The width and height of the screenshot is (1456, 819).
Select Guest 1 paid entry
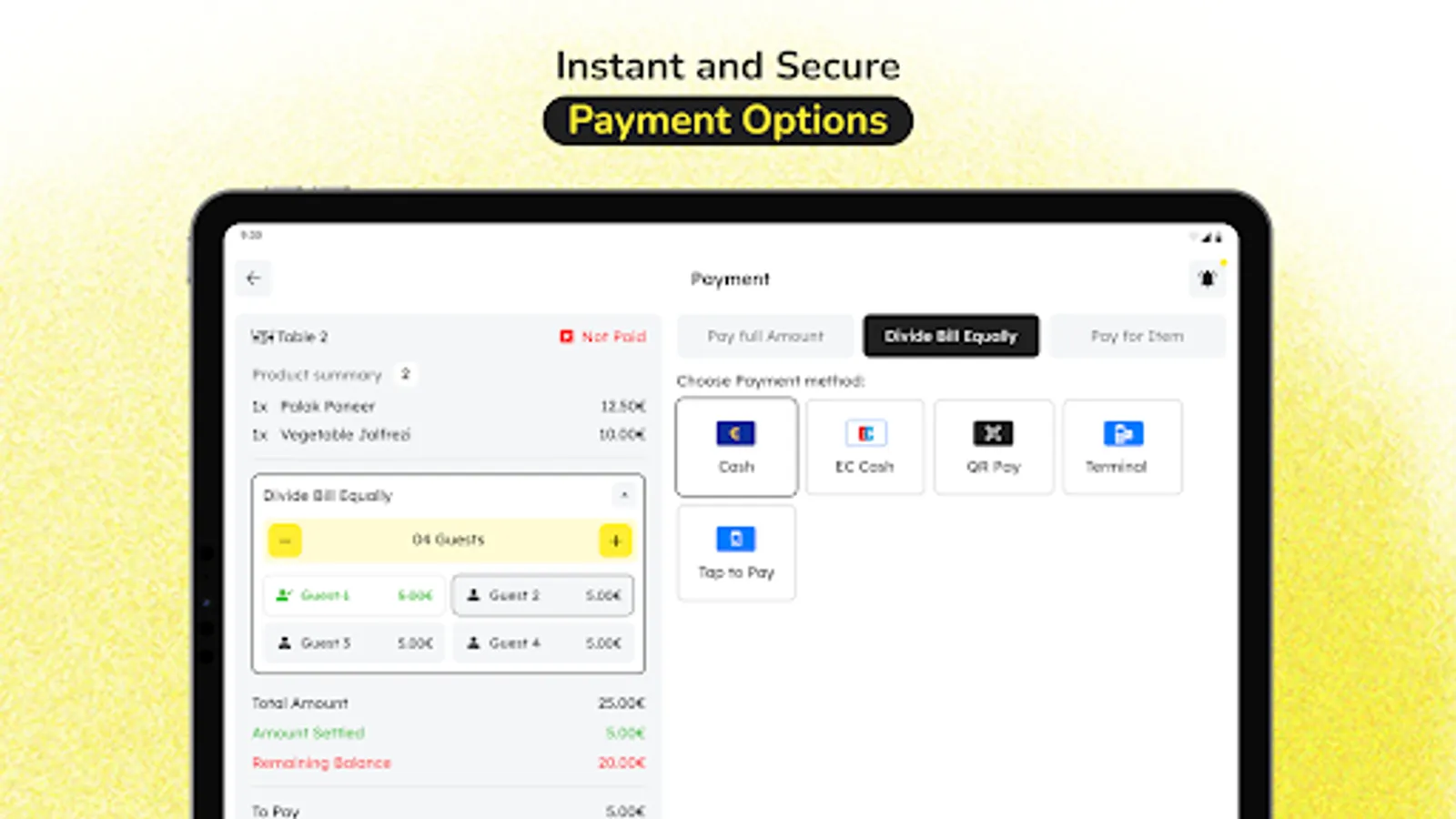point(355,595)
